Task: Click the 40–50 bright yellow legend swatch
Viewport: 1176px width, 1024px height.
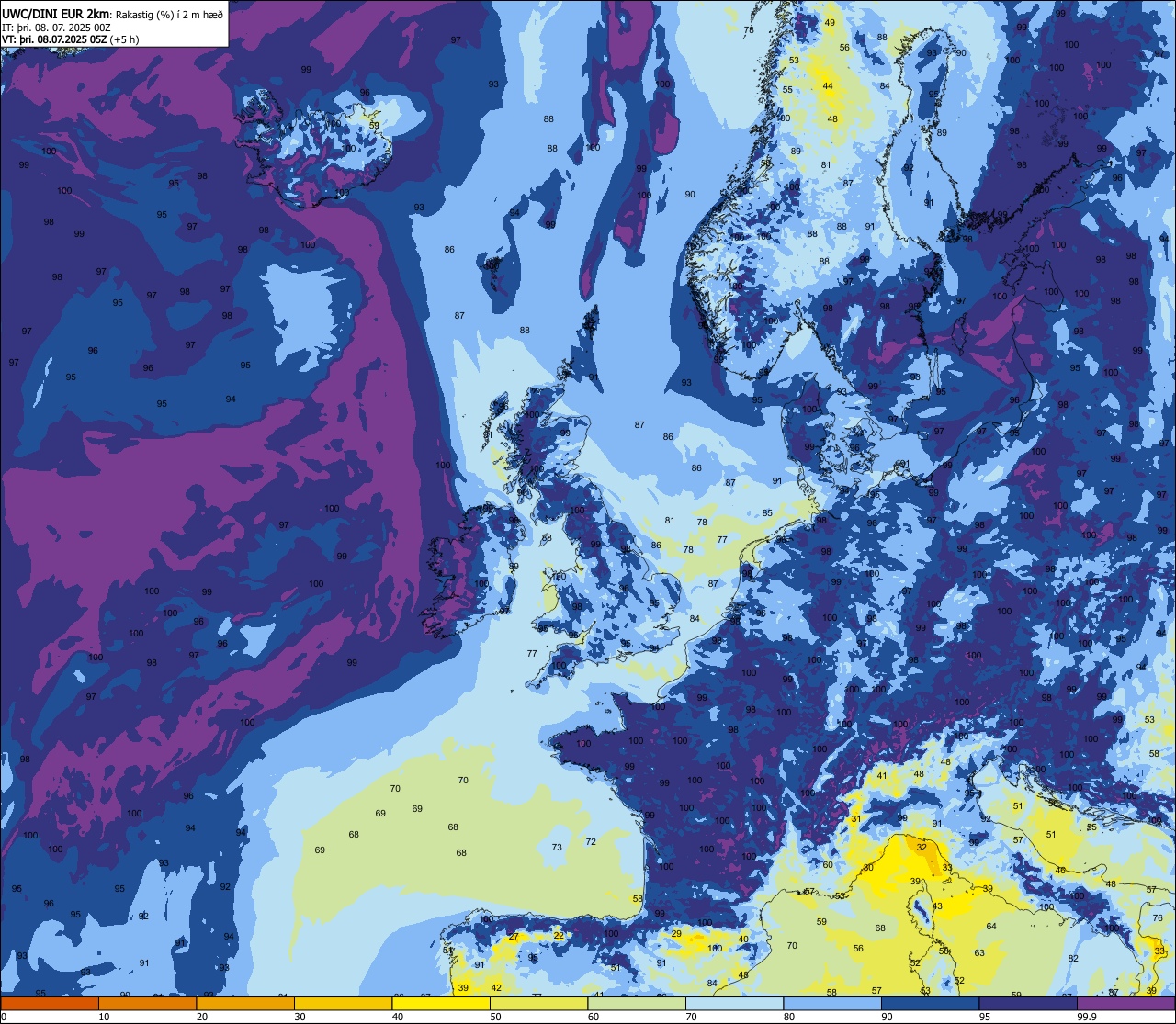Action: click(440, 1004)
